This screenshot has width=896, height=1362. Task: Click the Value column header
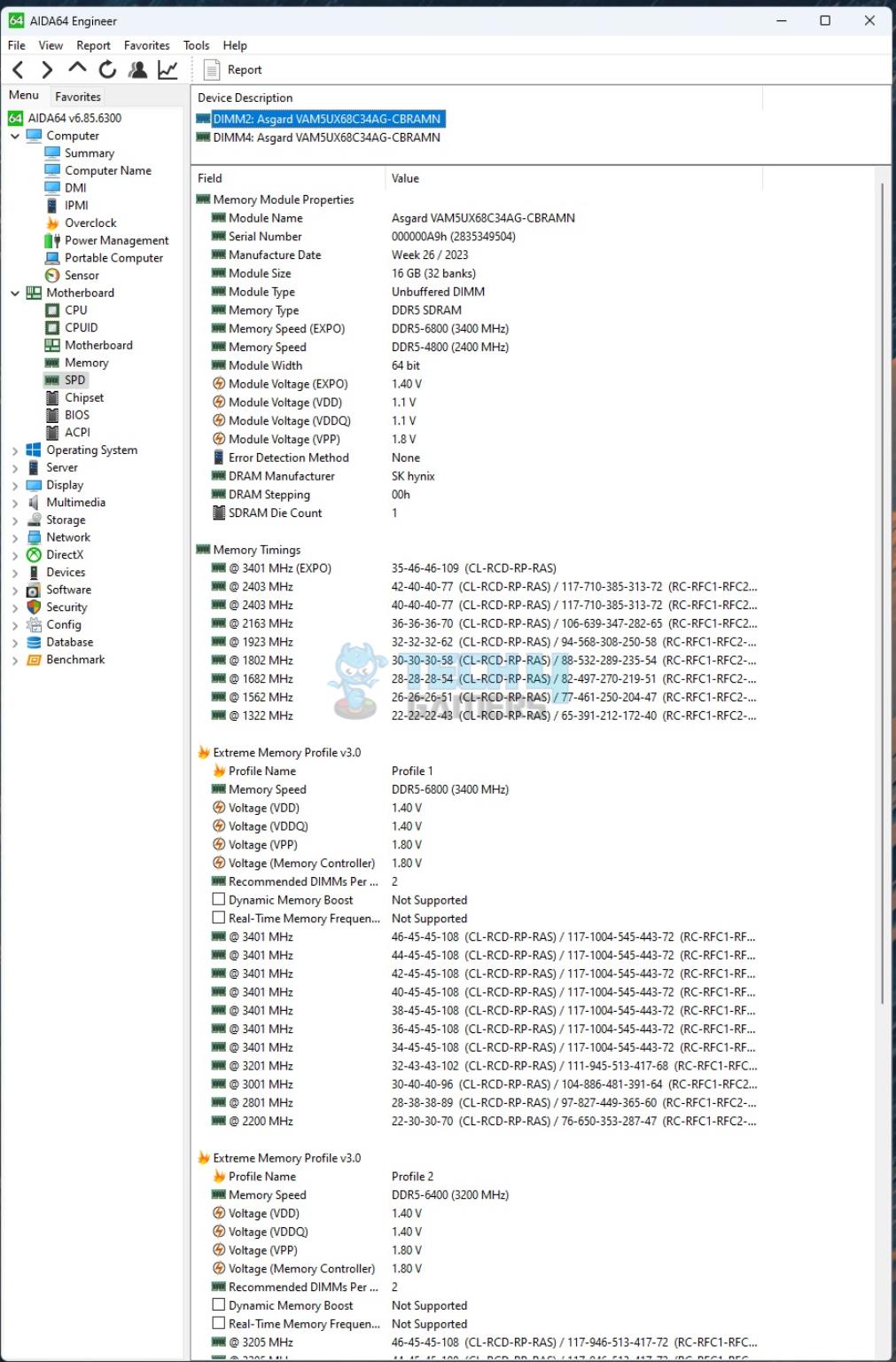[x=574, y=178]
